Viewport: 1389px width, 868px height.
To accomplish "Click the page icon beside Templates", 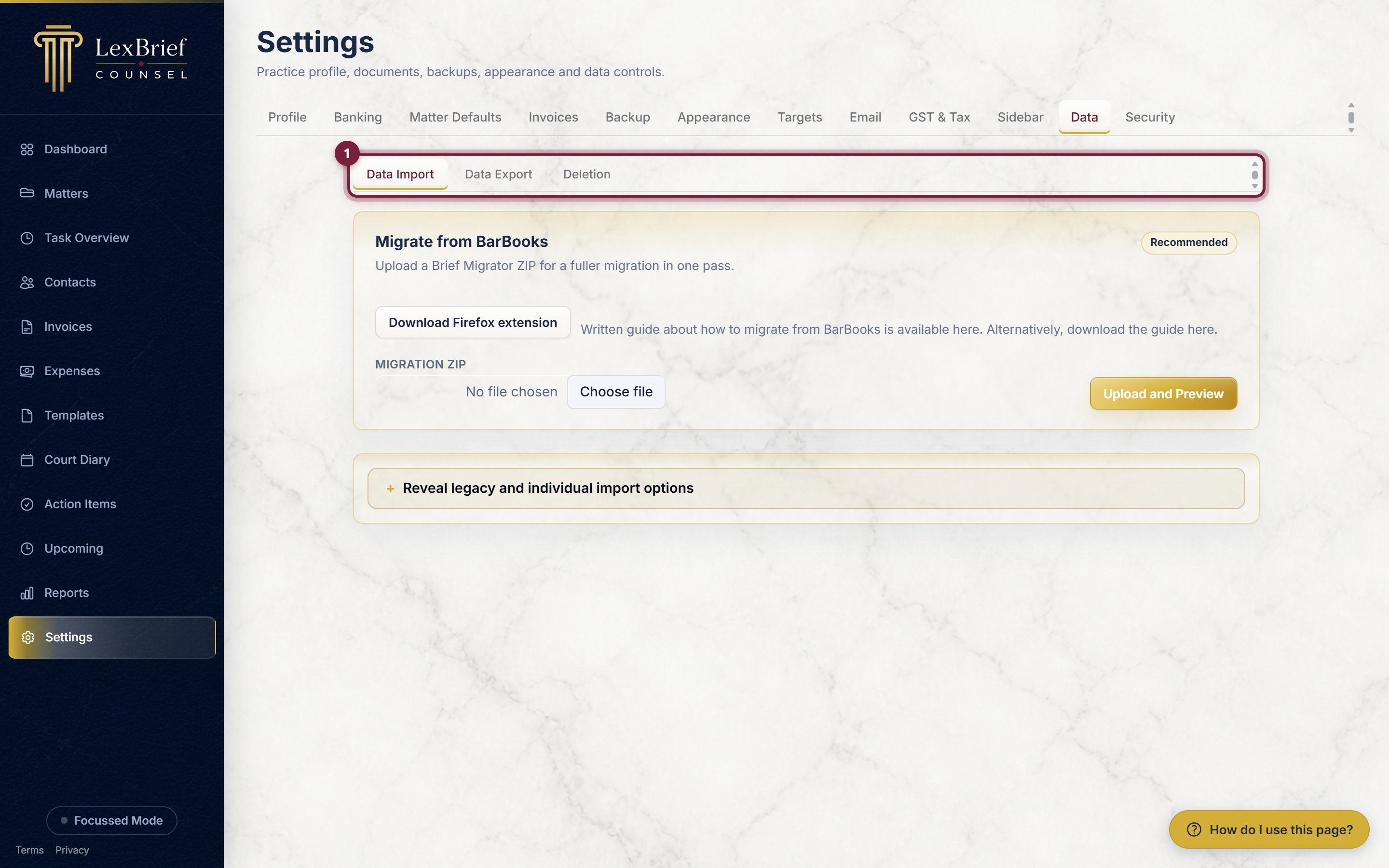I will pyautogui.click(x=27, y=416).
